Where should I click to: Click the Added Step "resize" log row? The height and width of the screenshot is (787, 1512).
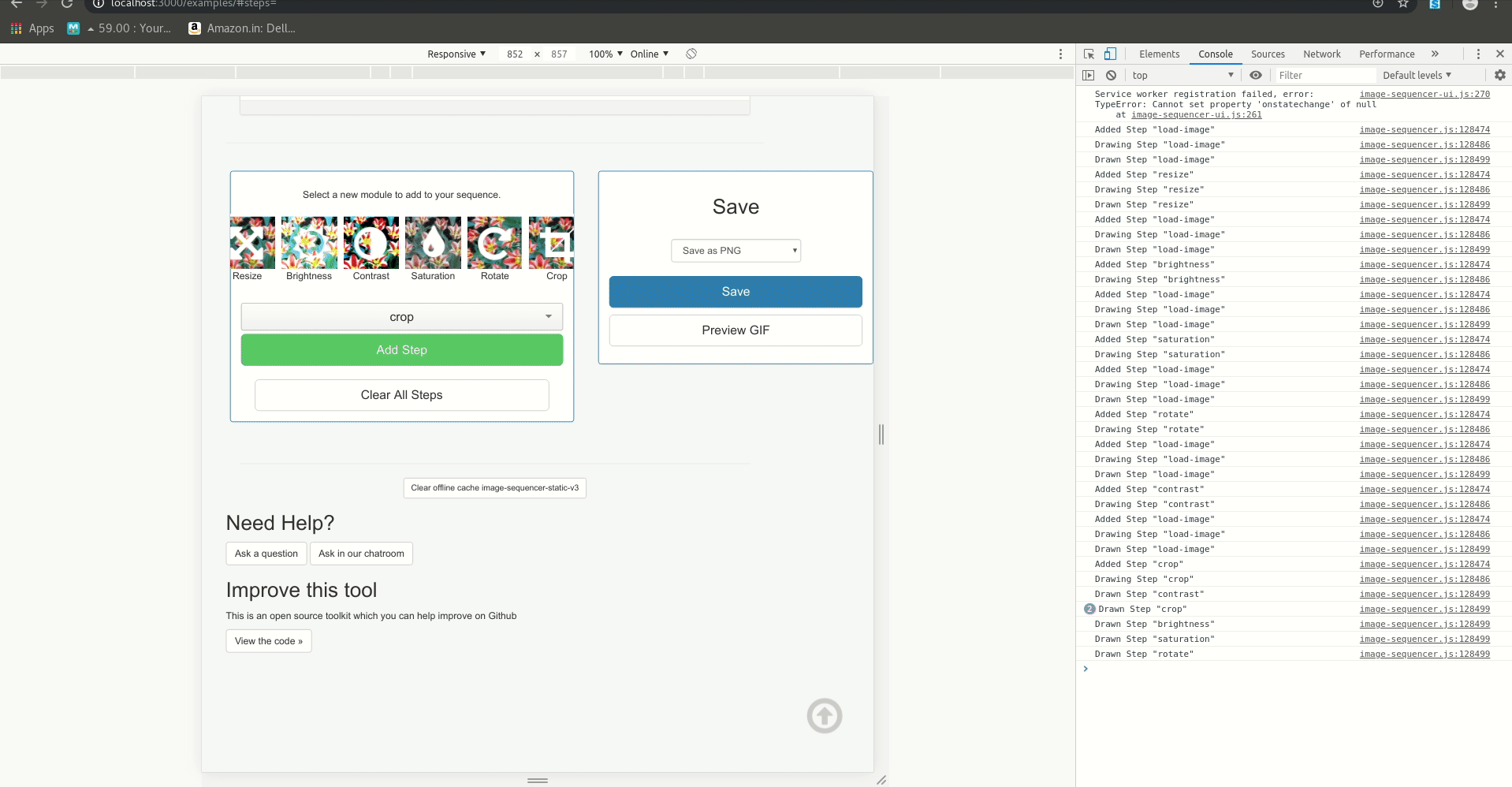click(x=1293, y=175)
